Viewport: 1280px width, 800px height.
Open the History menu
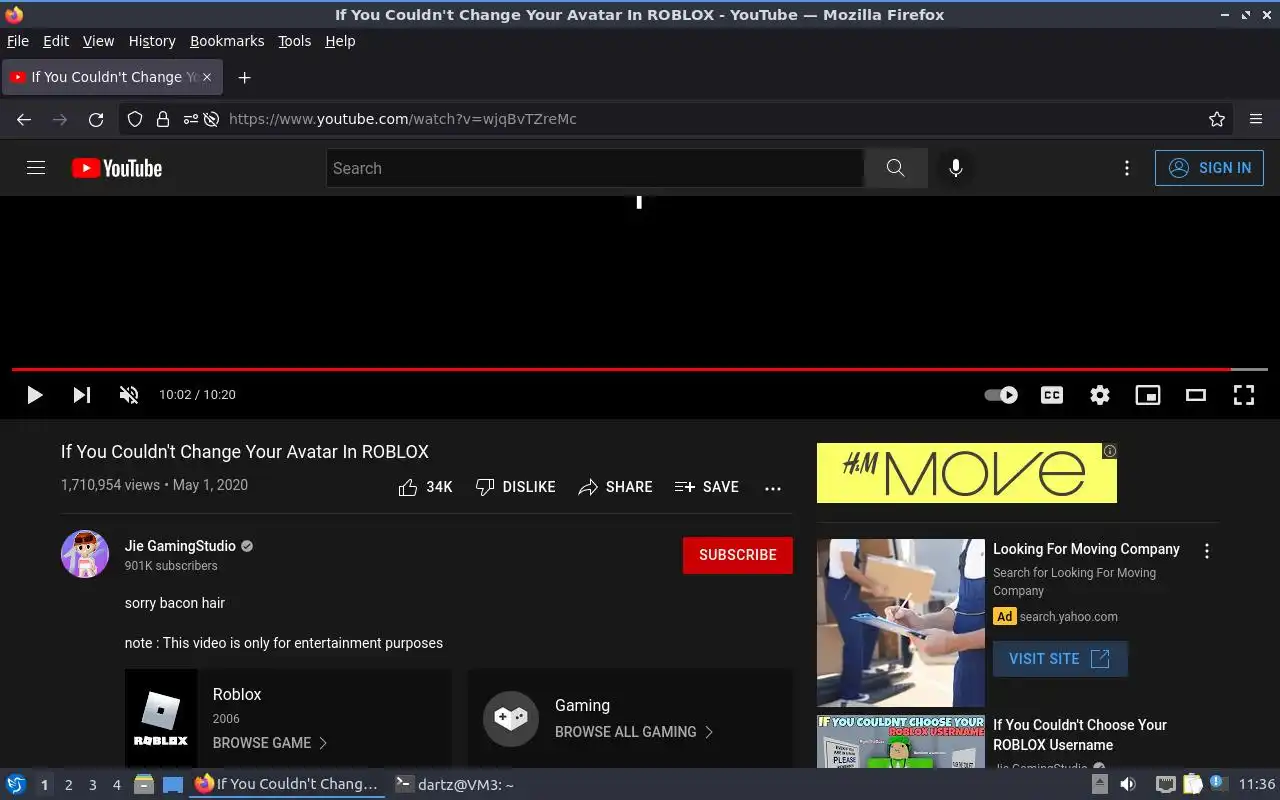click(152, 41)
